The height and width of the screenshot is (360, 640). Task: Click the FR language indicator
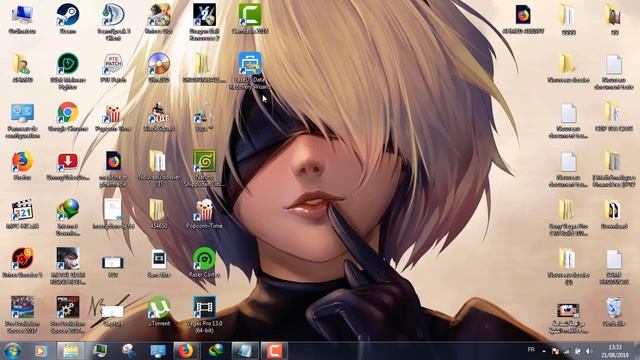[531, 350]
